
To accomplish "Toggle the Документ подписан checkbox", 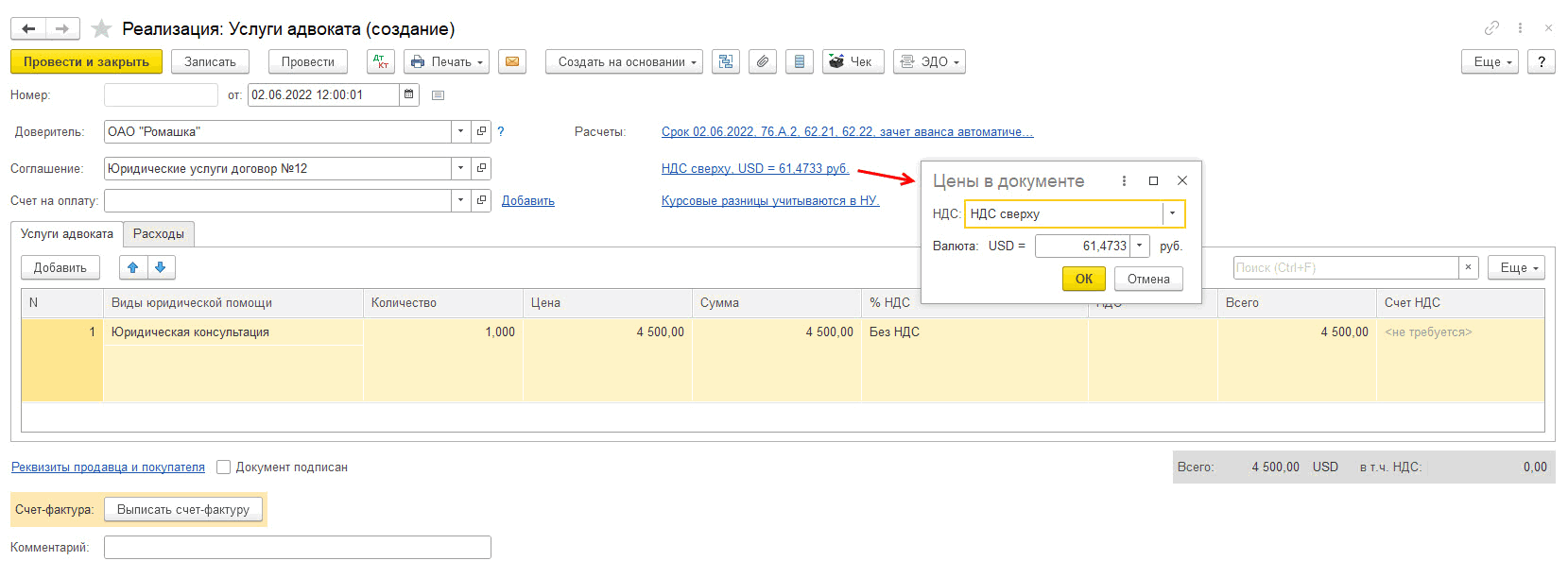I will point(224,467).
